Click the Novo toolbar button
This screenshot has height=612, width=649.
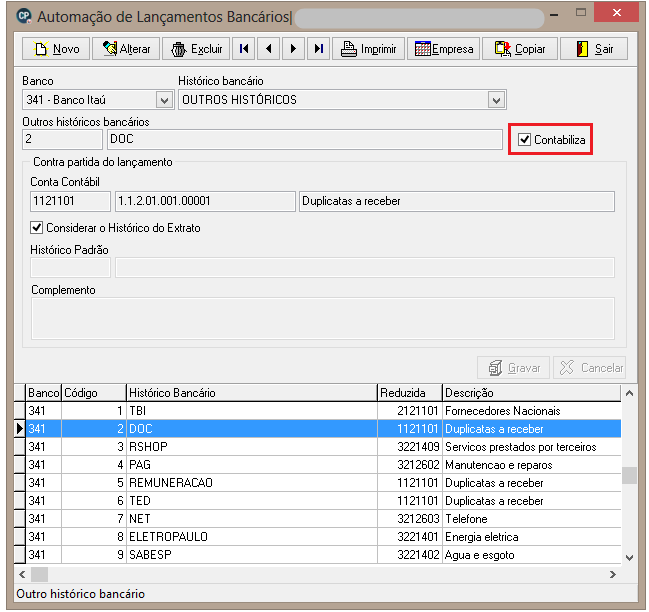(56, 49)
